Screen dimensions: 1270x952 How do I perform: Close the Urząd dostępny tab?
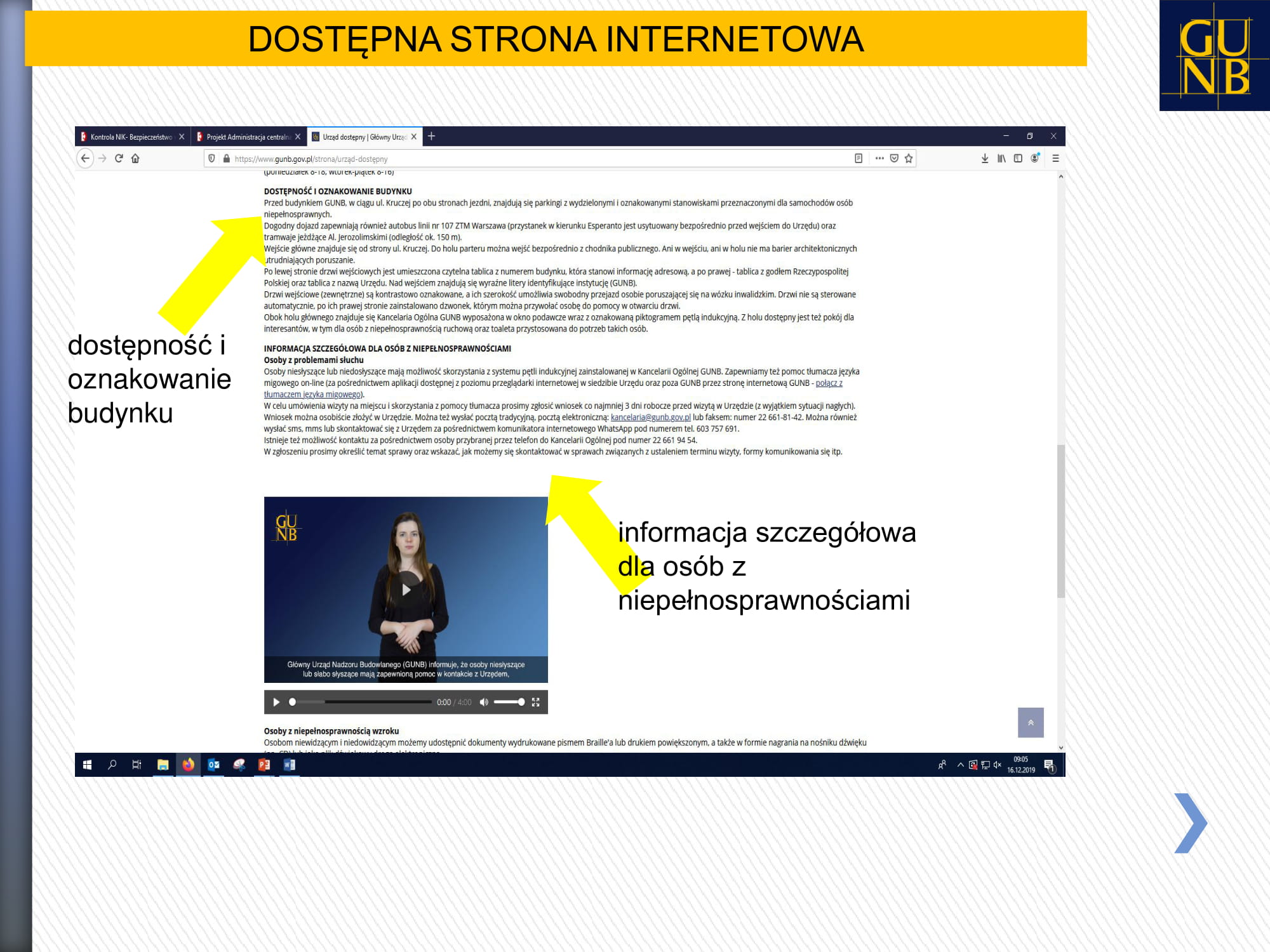pyautogui.click(x=414, y=136)
